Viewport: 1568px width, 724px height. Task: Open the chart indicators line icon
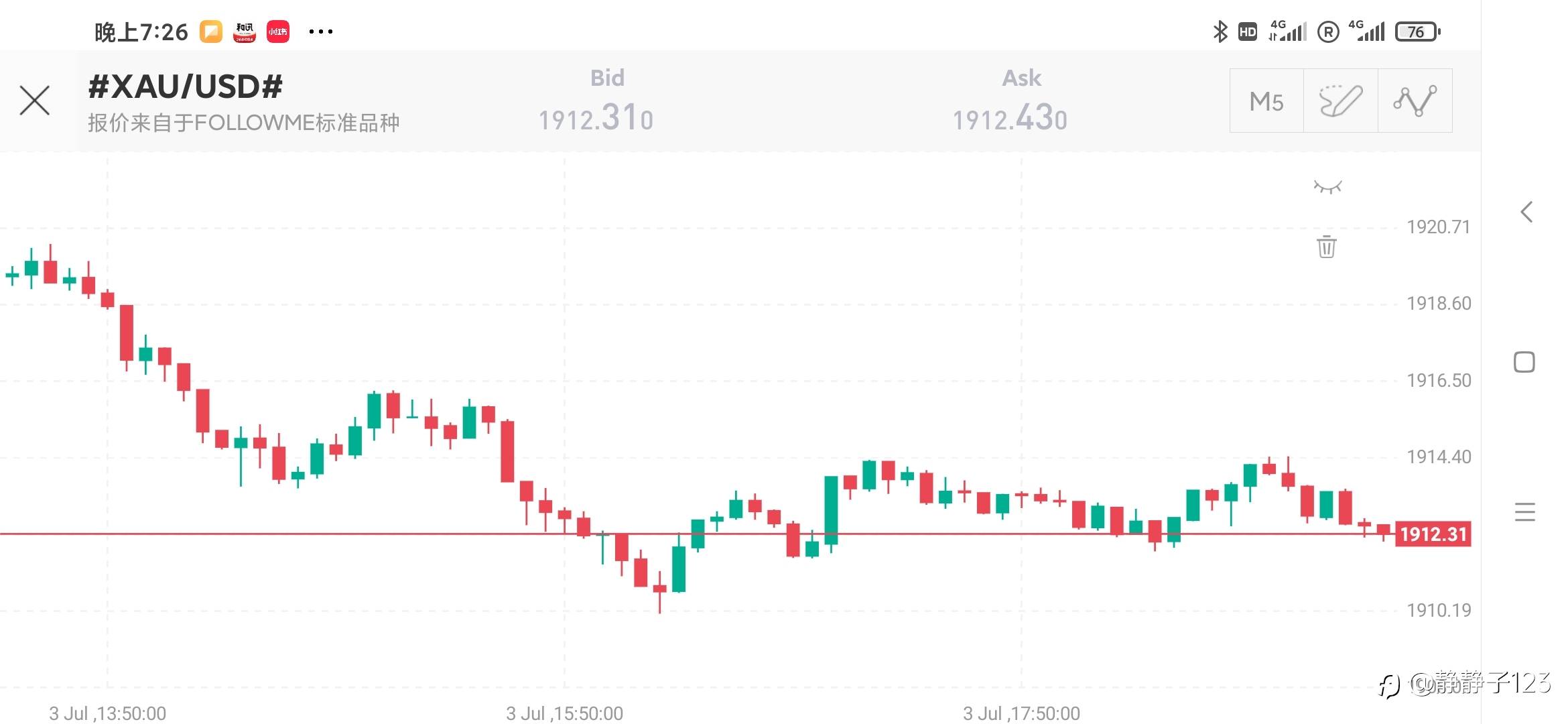point(1415,101)
